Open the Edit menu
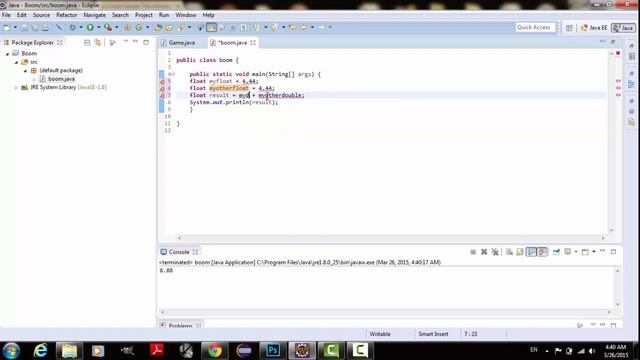The width and height of the screenshot is (640, 360). click(x=22, y=15)
